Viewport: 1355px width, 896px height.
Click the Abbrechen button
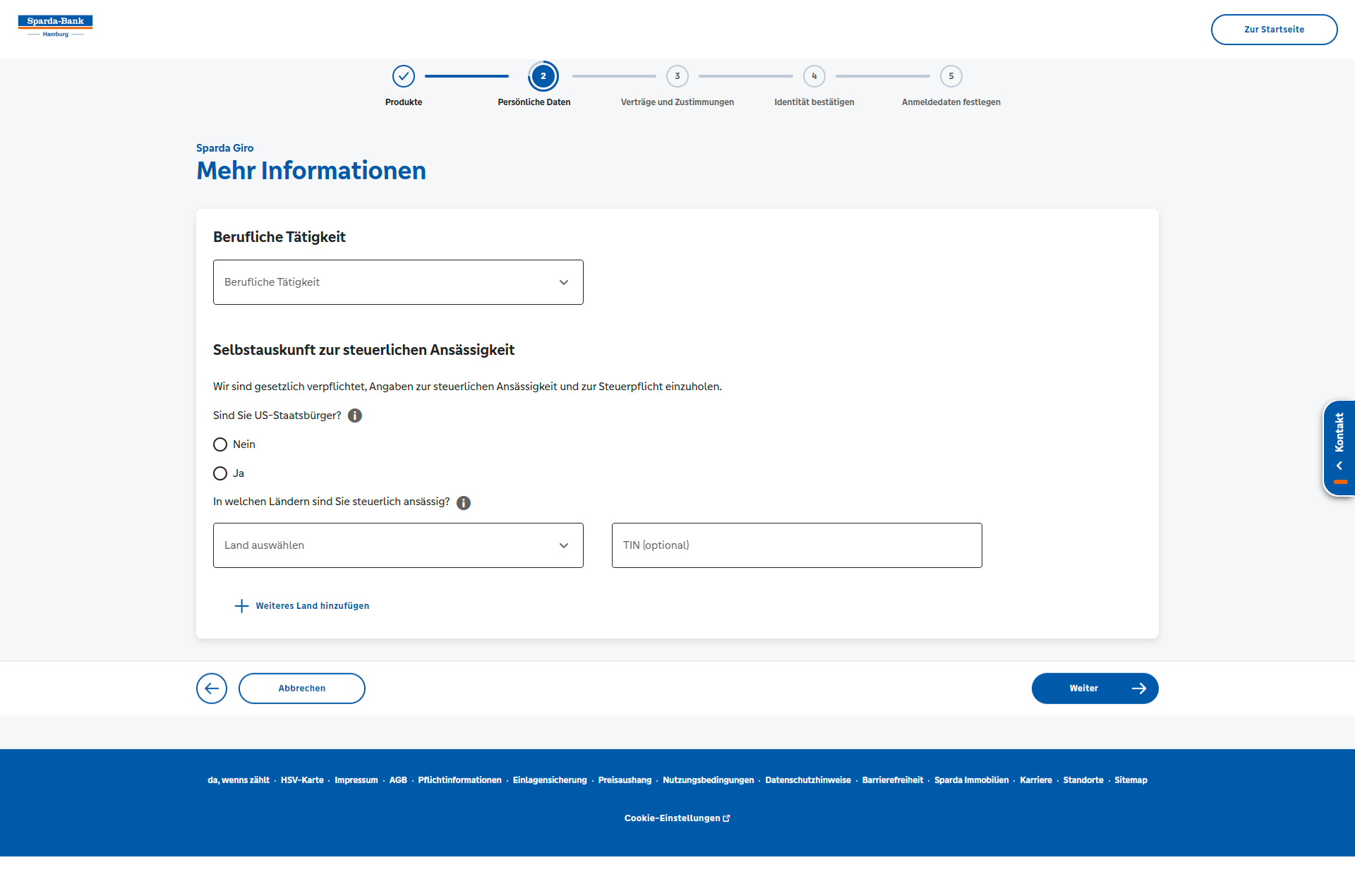point(302,689)
